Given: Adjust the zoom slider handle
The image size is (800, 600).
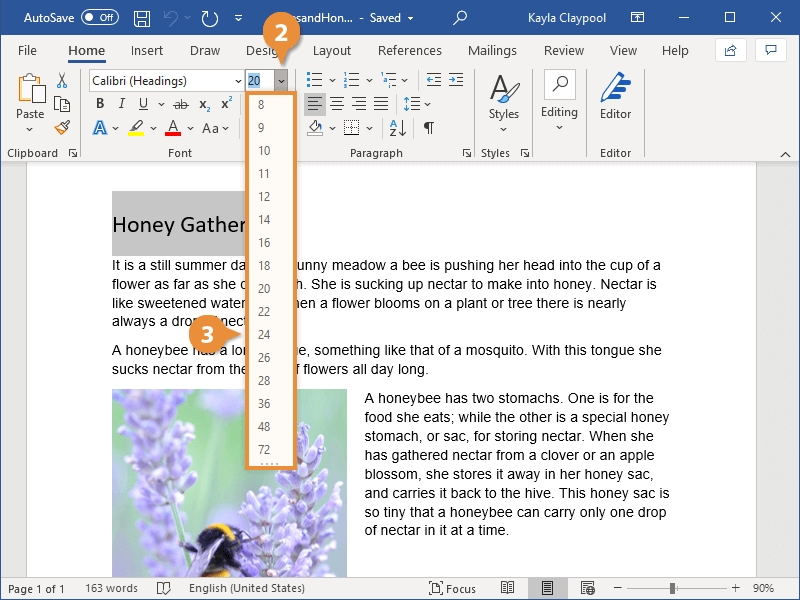Looking at the screenshot, I should [x=673, y=588].
